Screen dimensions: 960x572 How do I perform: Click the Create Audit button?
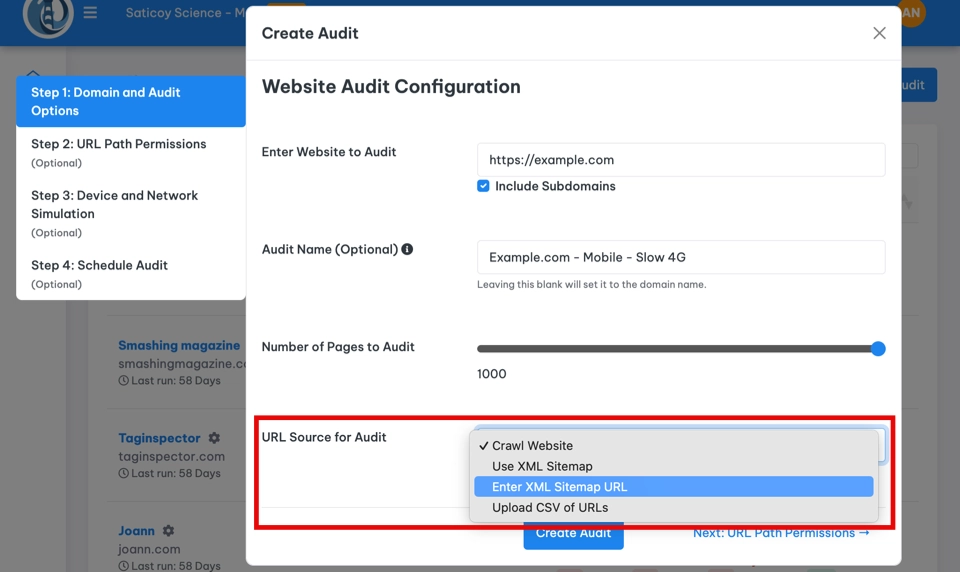point(573,535)
